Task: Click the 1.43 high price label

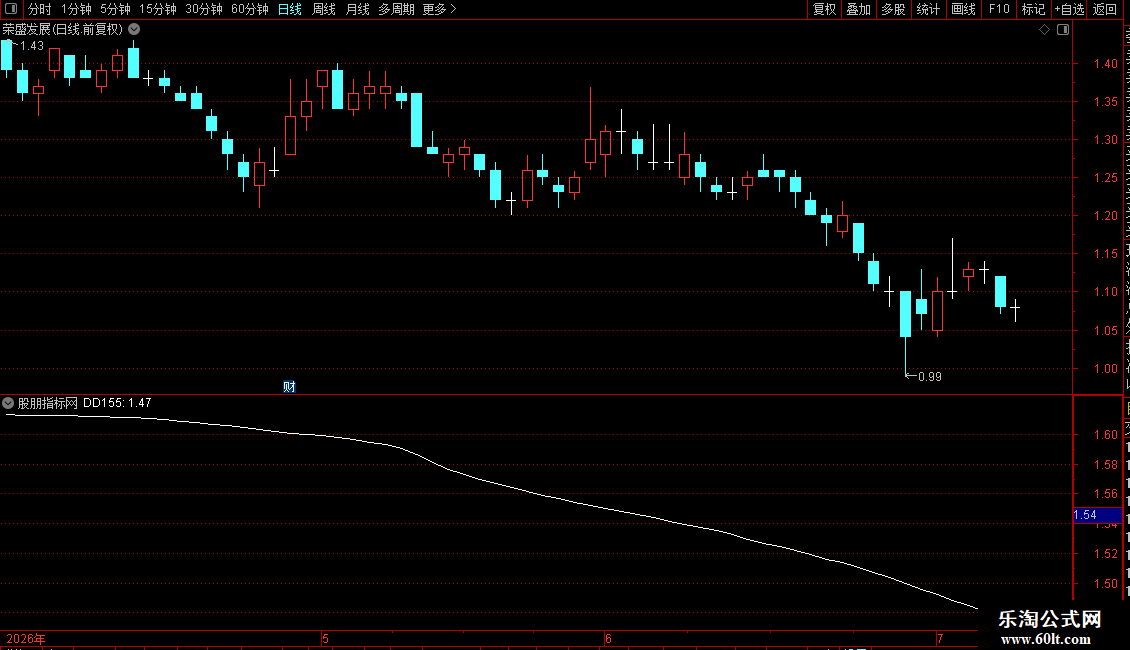Action: (32, 46)
